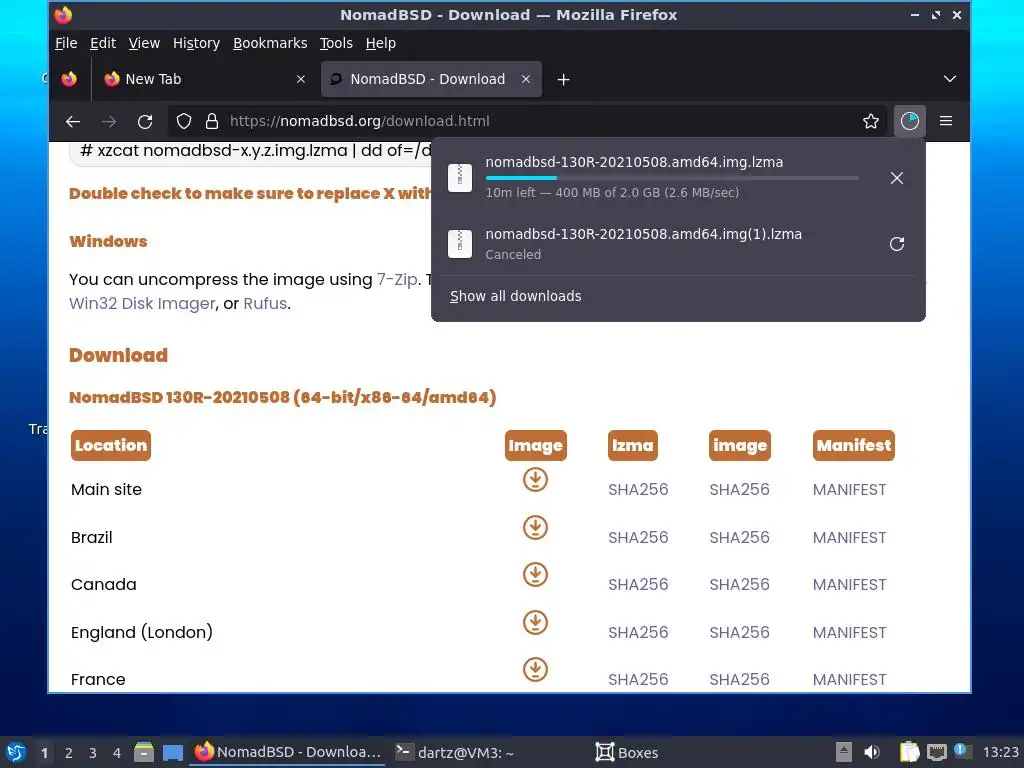The image size is (1024, 768).
Task: Open the network tray icon
Action: [x=936, y=752]
